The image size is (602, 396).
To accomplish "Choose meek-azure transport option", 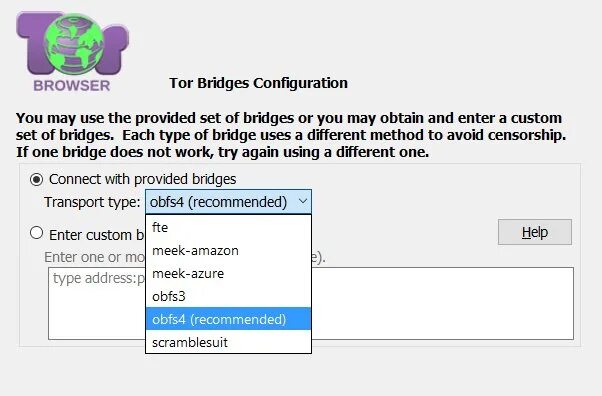I will (228, 273).
